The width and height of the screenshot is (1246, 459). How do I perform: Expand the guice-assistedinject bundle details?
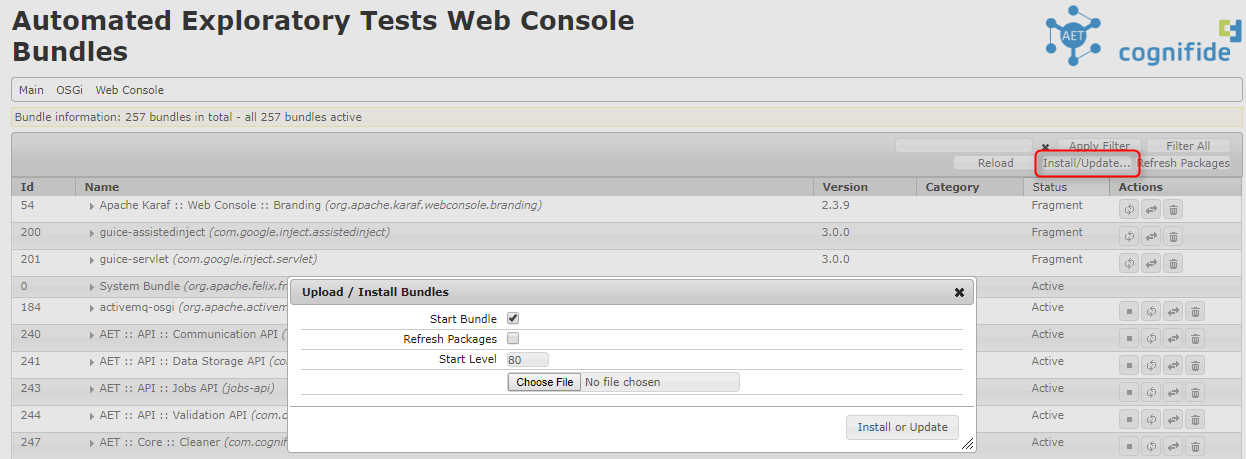coord(92,233)
